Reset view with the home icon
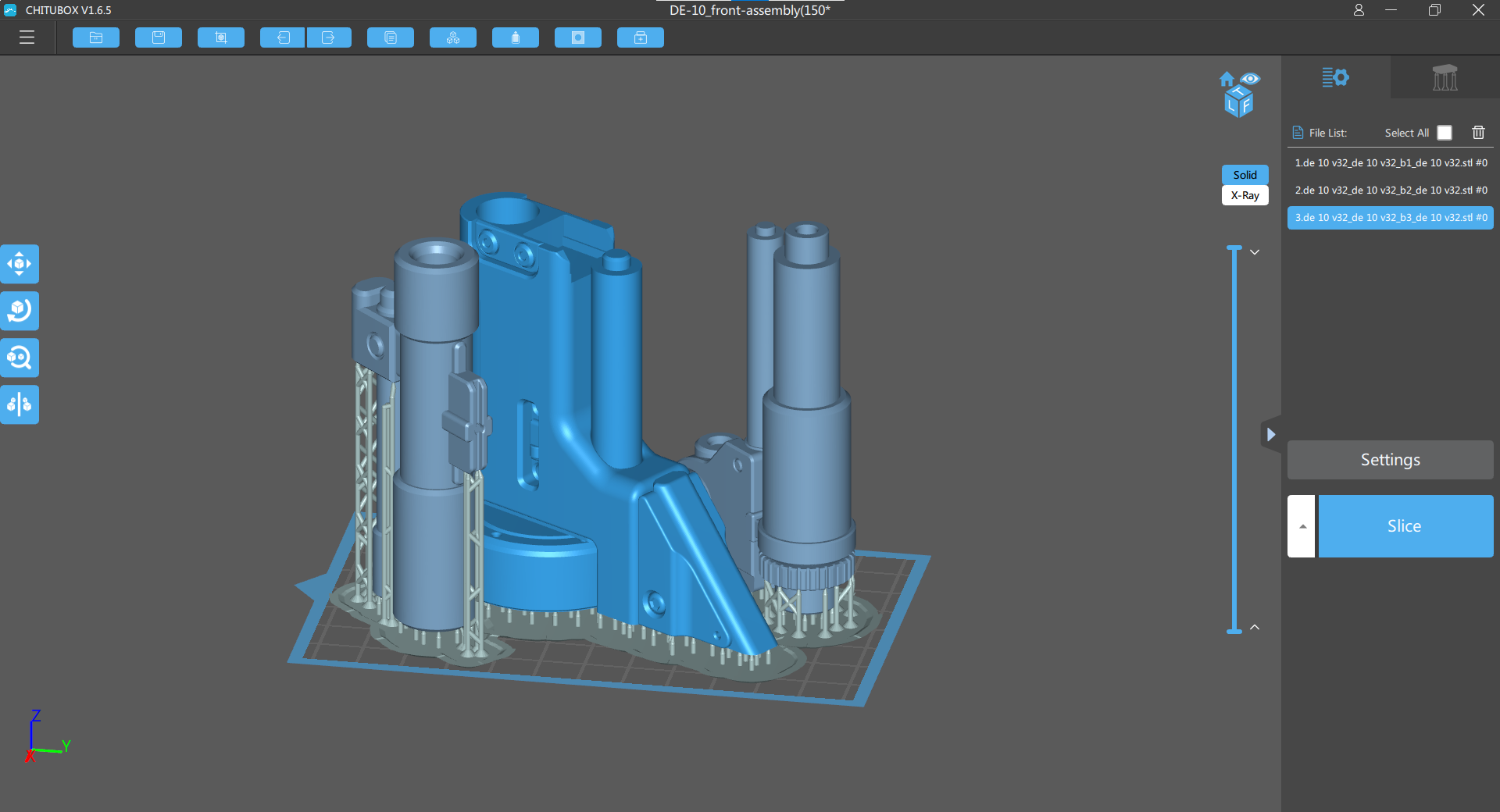This screenshot has width=1500, height=812. coord(1227,79)
